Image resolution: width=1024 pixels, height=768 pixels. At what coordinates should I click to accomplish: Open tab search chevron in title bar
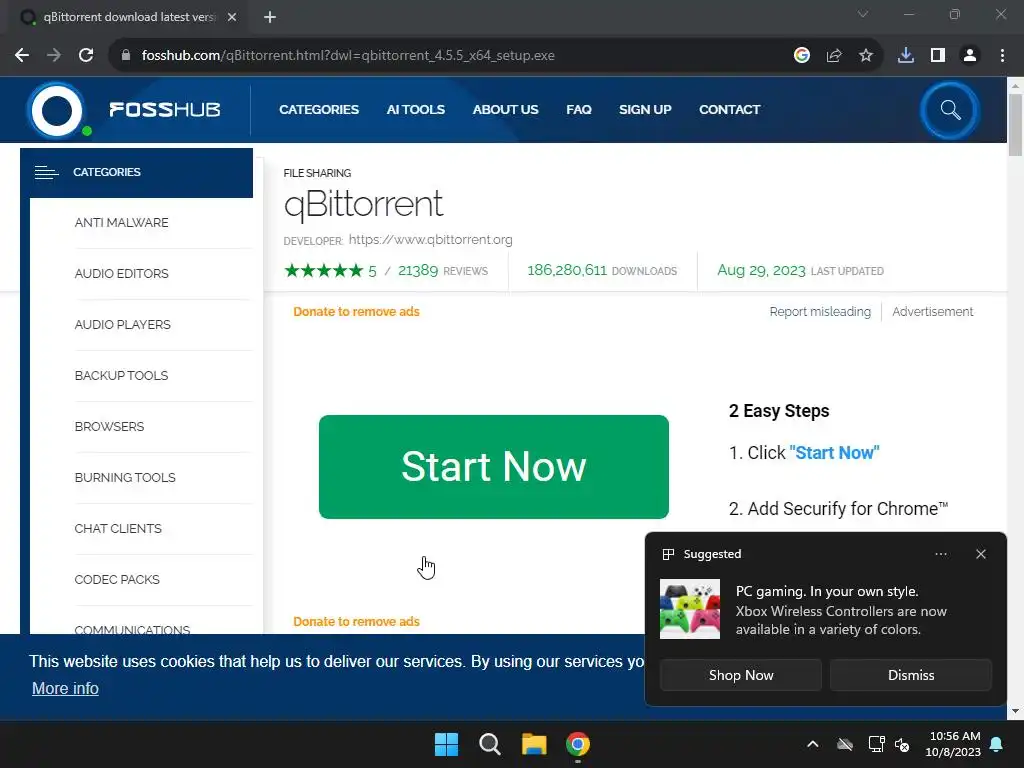click(x=863, y=14)
